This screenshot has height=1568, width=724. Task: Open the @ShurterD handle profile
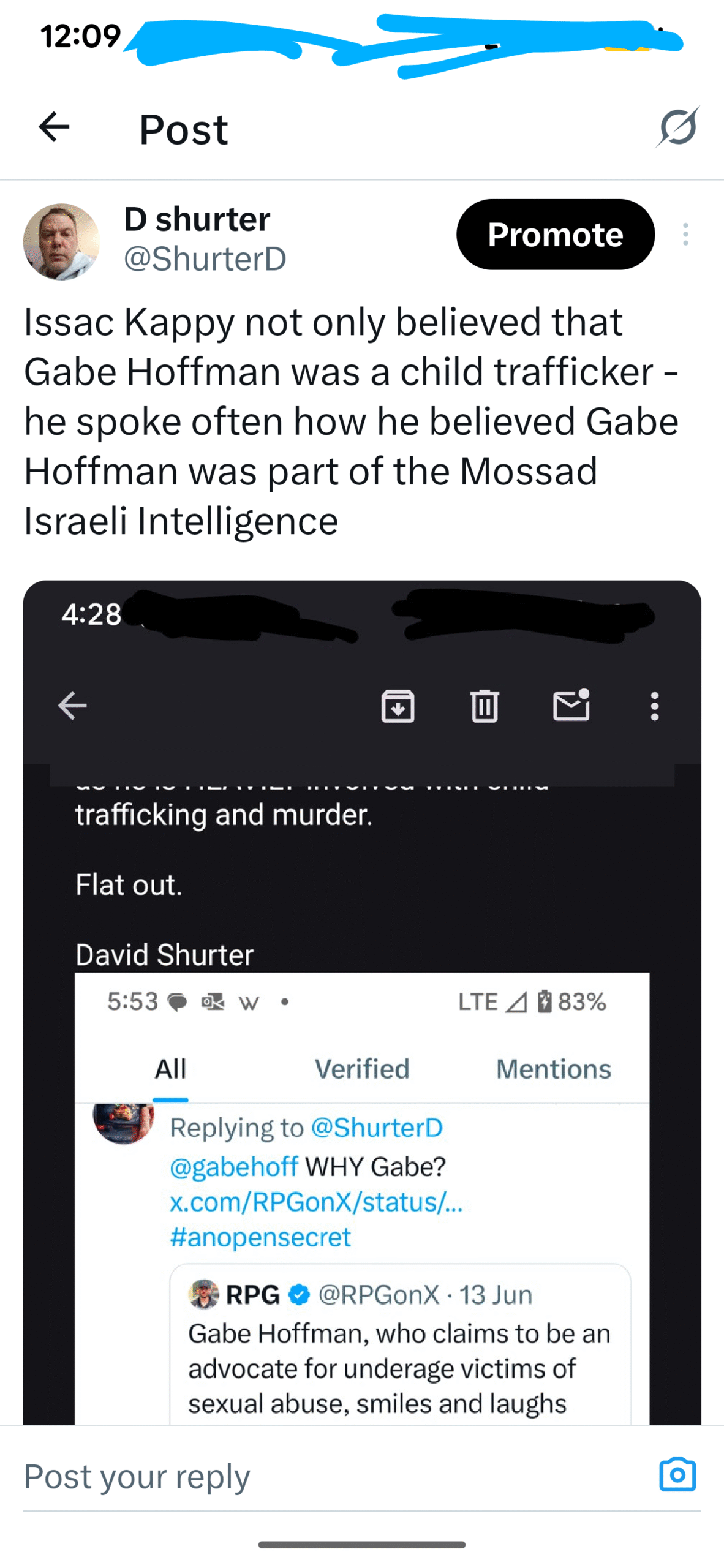click(x=205, y=259)
